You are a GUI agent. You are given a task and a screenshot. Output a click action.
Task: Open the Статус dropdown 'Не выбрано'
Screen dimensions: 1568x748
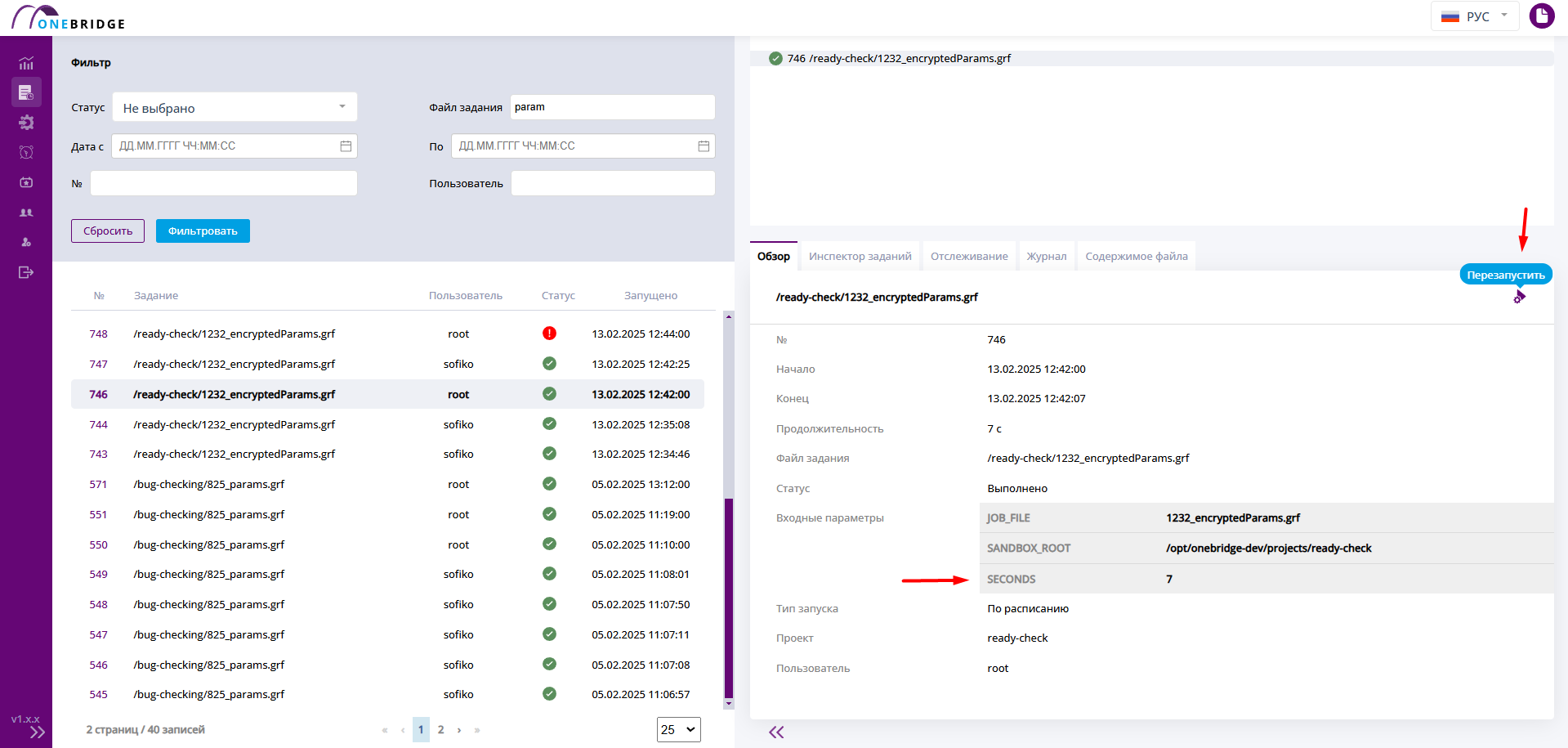235,107
